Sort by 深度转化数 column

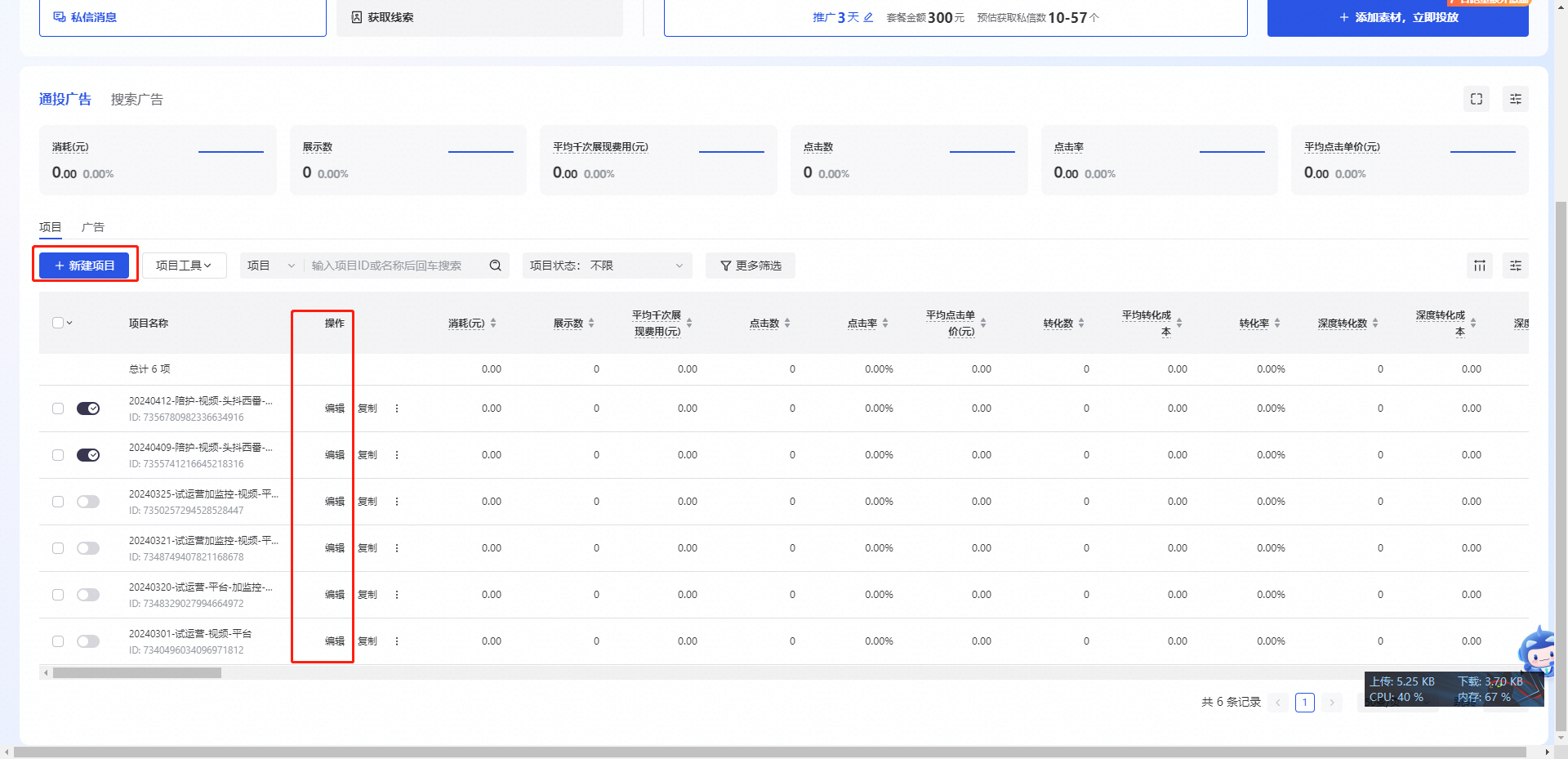[x=1375, y=324]
